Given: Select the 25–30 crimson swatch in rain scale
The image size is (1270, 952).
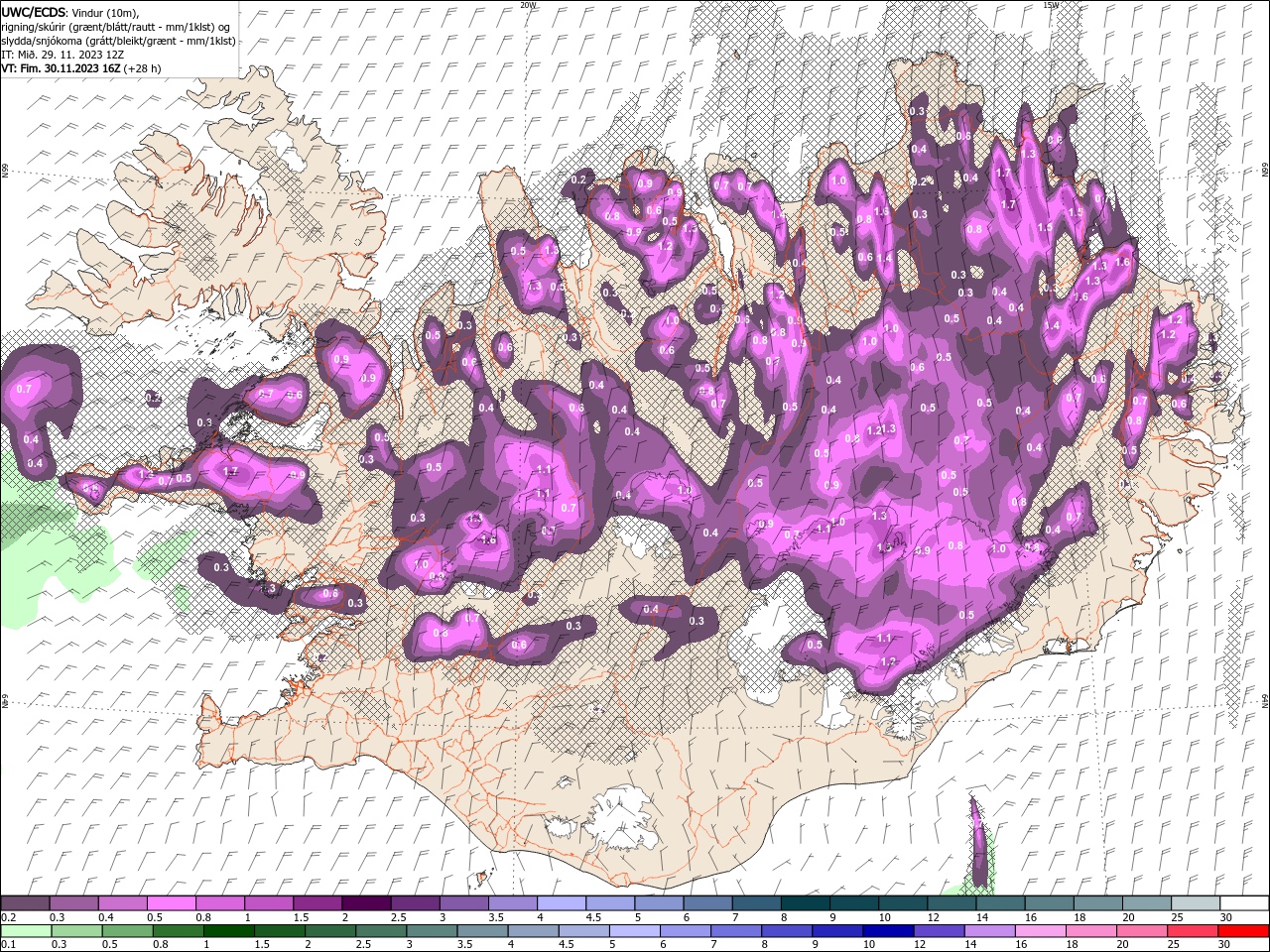Looking at the screenshot, I should pos(1193,931).
